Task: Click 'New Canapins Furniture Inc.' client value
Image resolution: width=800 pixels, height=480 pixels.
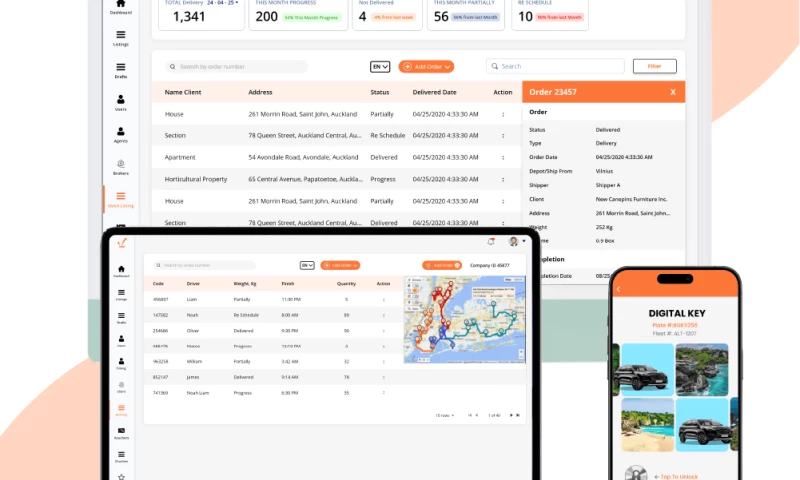Action: pos(631,199)
